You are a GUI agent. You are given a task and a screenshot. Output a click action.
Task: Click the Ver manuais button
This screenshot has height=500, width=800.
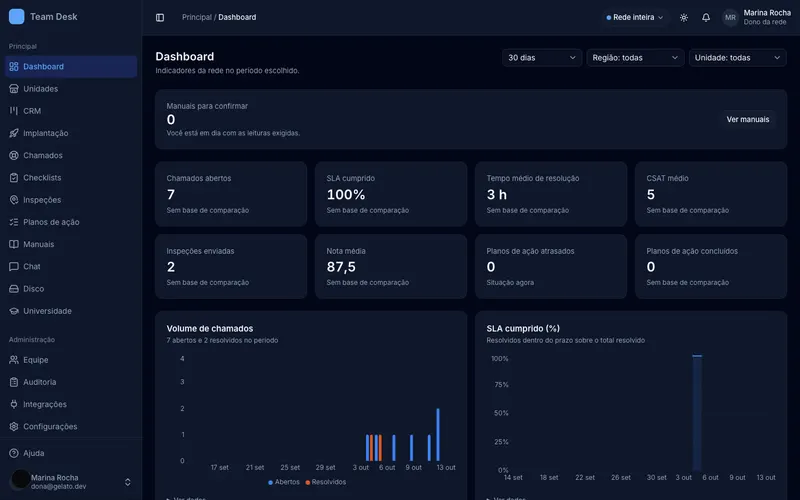point(747,119)
